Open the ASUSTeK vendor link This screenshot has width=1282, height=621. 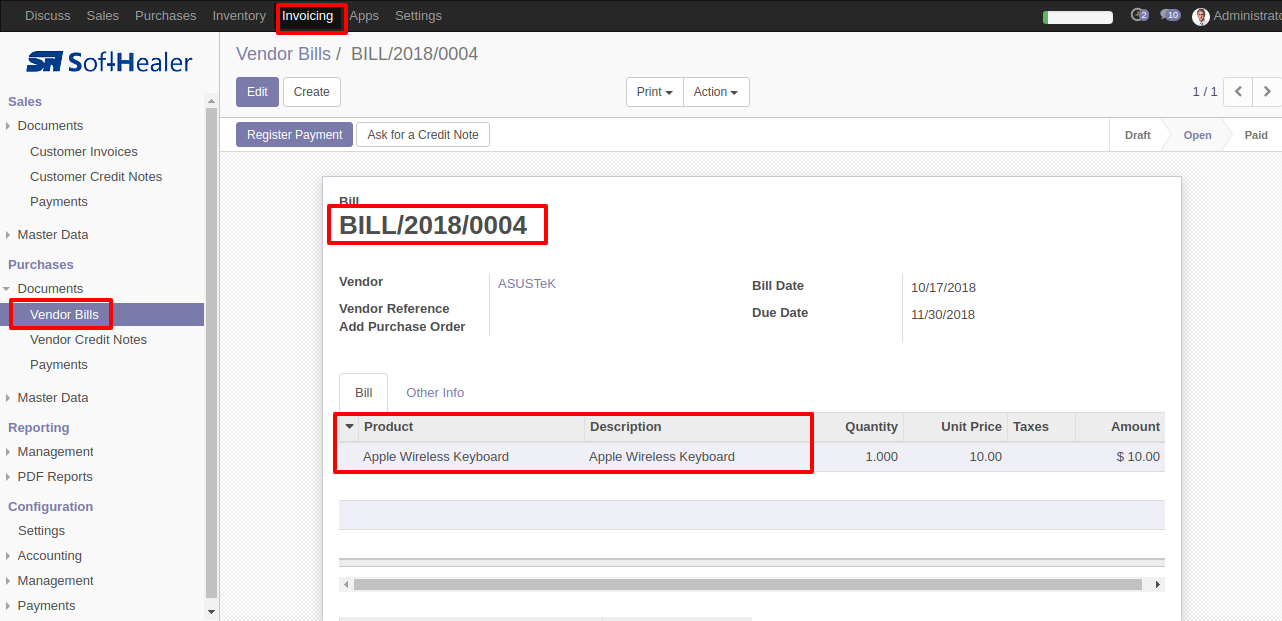pyautogui.click(x=527, y=284)
